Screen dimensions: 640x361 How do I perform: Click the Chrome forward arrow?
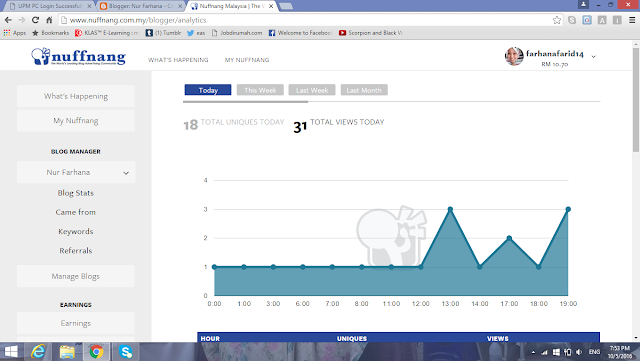(22, 20)
